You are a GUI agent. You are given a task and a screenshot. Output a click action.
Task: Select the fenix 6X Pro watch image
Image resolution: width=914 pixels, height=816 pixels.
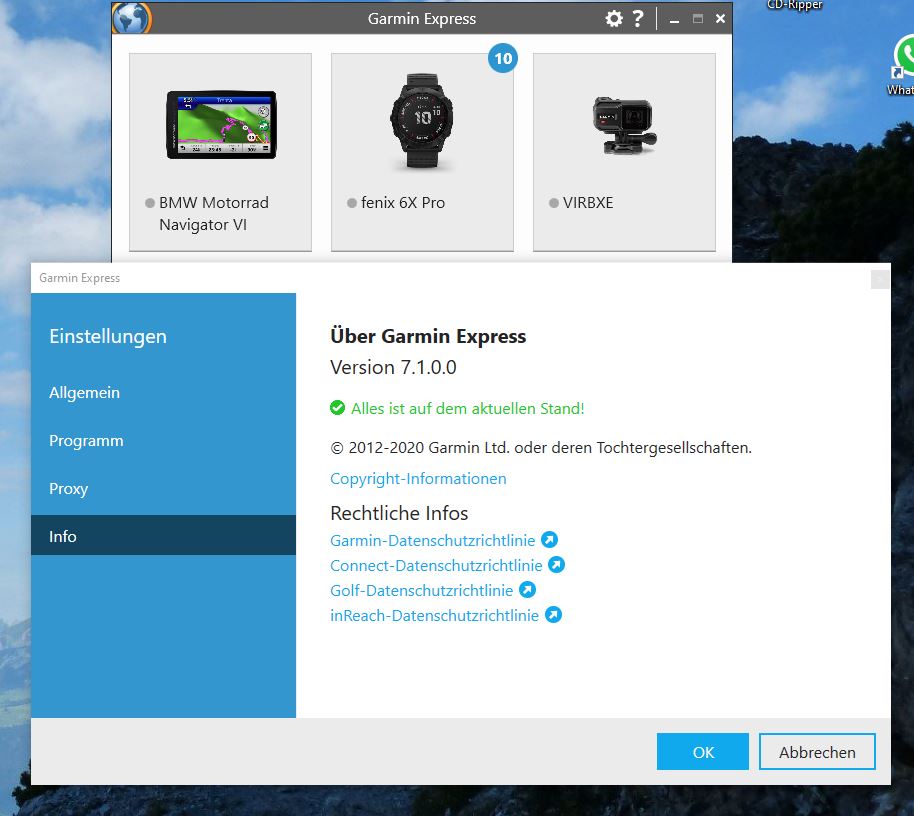422,121
